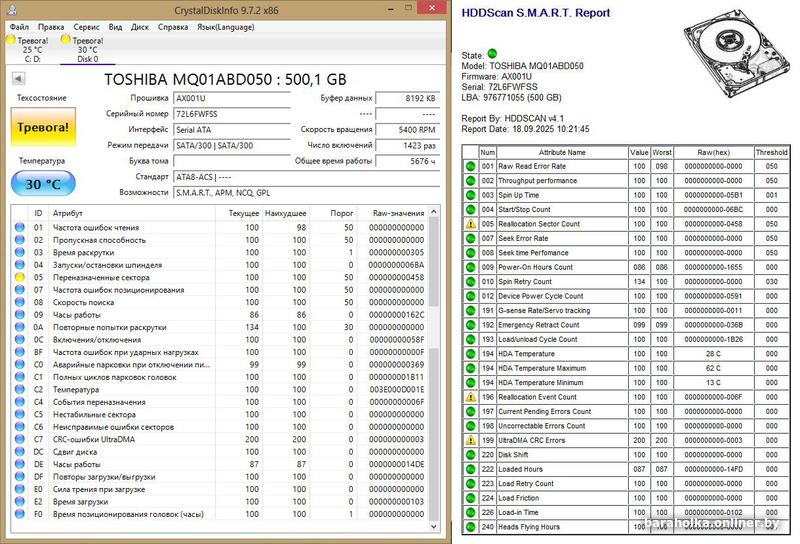The height and width of the screenshot is (544, 800).
Task: Click the yellow Тревога! icon above C: D:
Action: tap(10, 39)
